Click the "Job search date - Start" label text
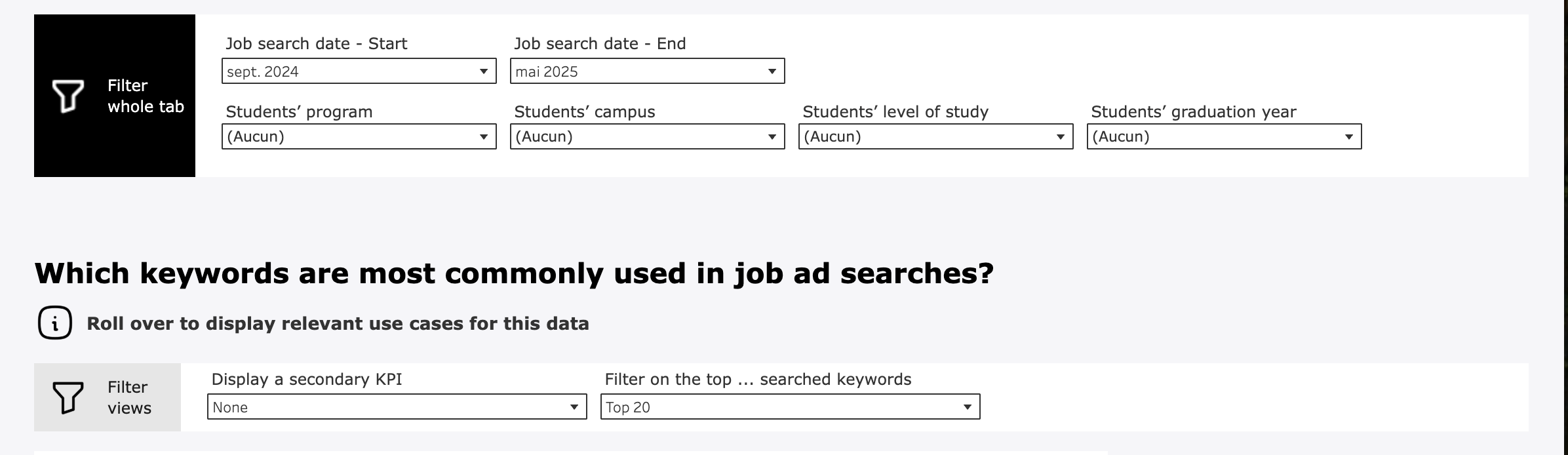Viewport: 1568px width, 455px height. (316, 43)
